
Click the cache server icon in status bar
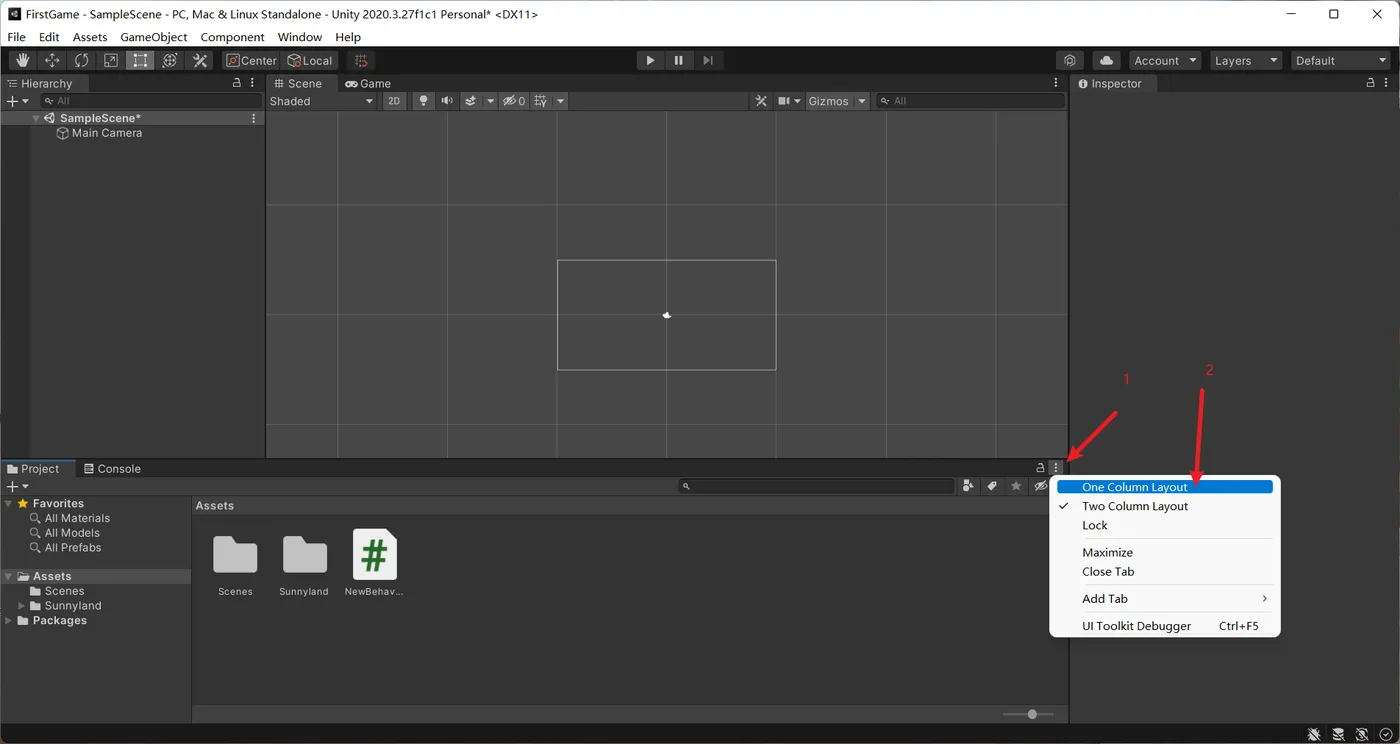(1338, 735)
